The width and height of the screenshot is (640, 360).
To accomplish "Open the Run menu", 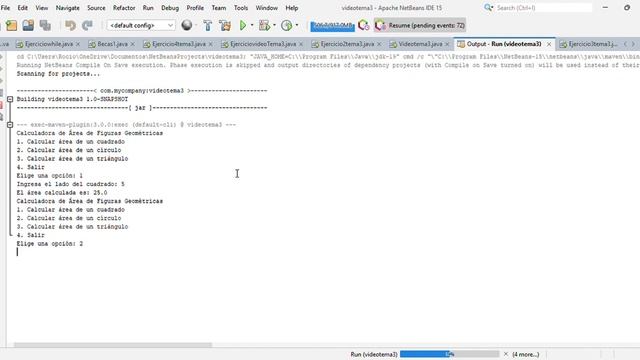I will [148, 8].
